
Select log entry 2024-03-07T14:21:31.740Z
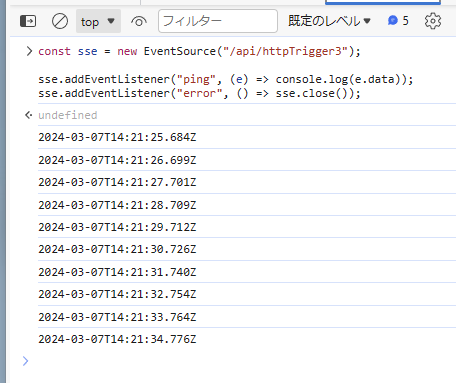(x=117, y=272)
